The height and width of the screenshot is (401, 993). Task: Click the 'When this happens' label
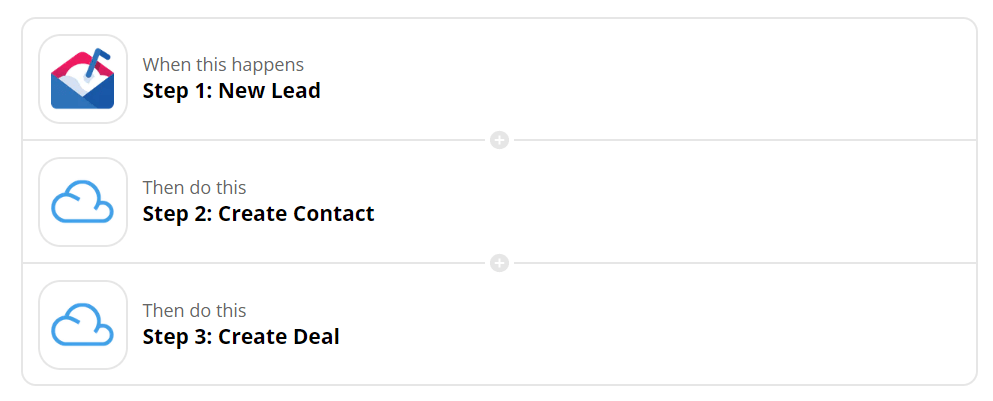point(223,65)
